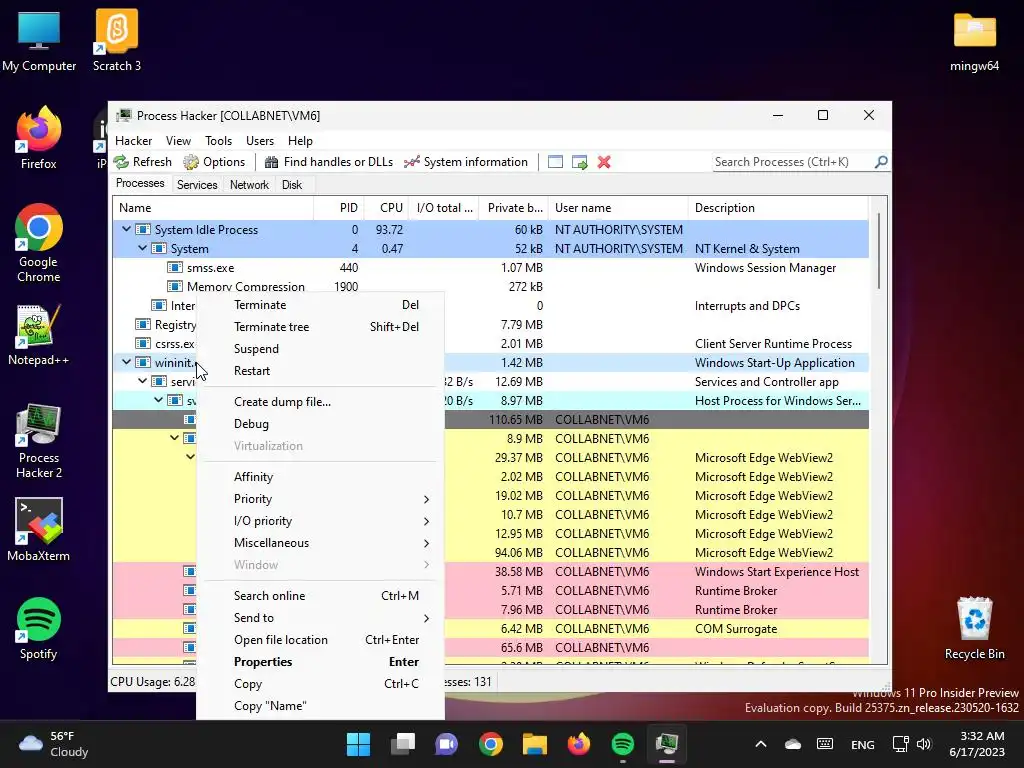This screenshot has height=768, width=1024.
Task: Open Spotify from the taskbar
Action: coord(622,744)
